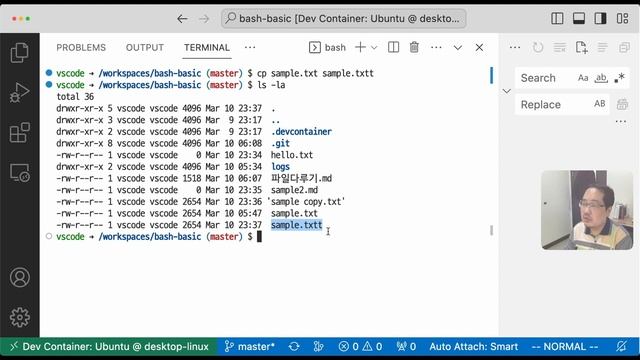Go forward with the right arrow

pos(204,19)
